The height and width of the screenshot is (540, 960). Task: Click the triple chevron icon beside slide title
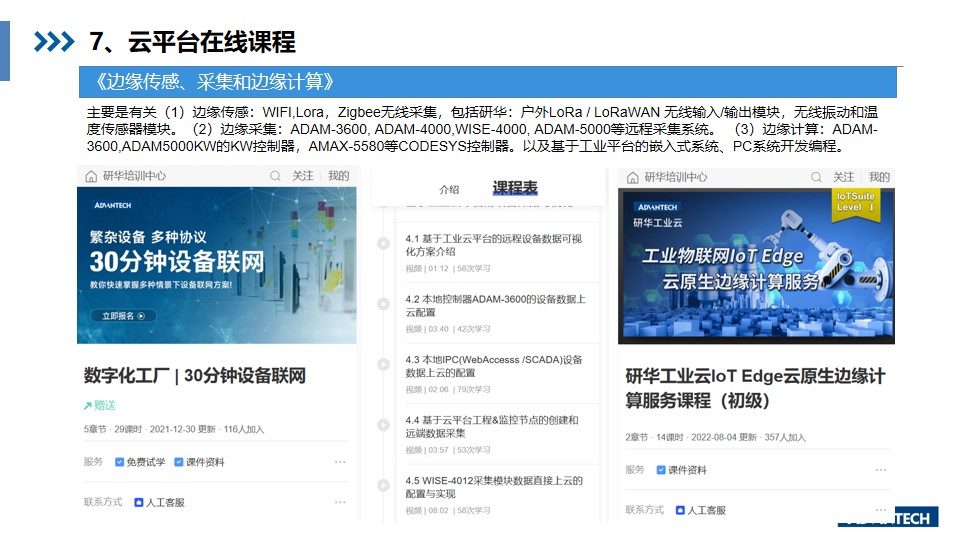54,42
